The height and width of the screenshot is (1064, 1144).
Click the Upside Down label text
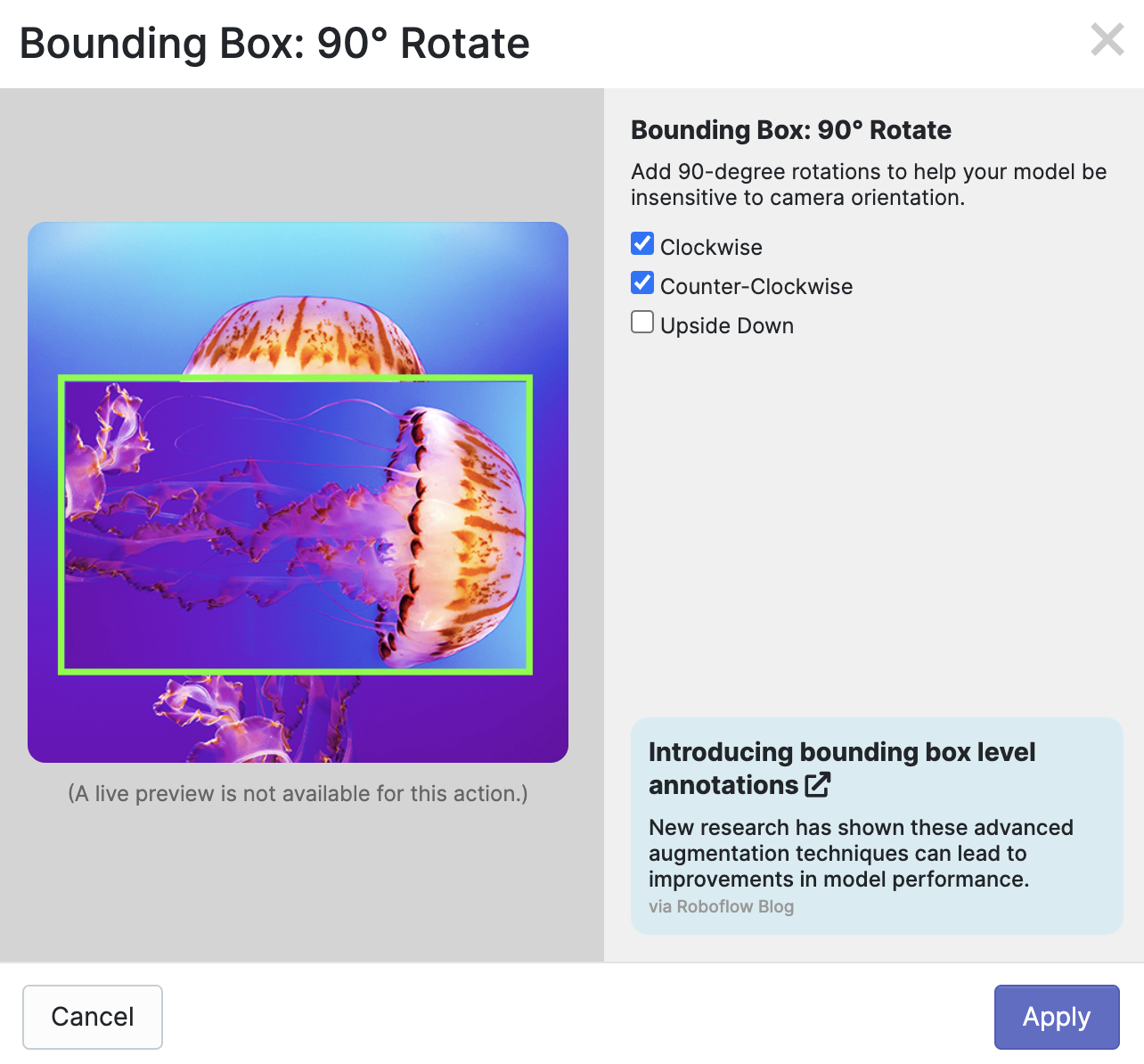[726, 326]
